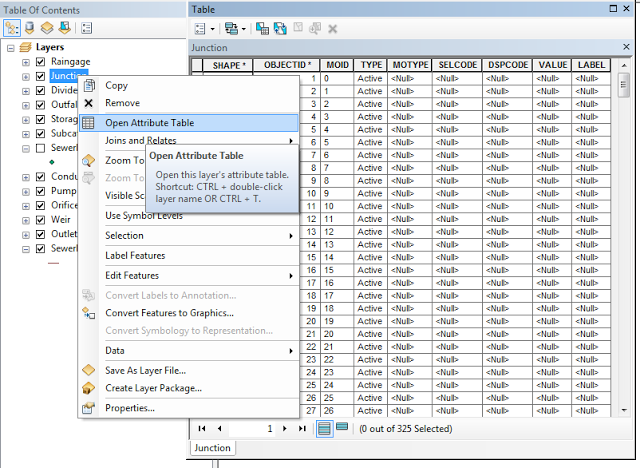Expand the Raingage layer node
Screen dimensions: 640x468
click(x=26, y=62)
